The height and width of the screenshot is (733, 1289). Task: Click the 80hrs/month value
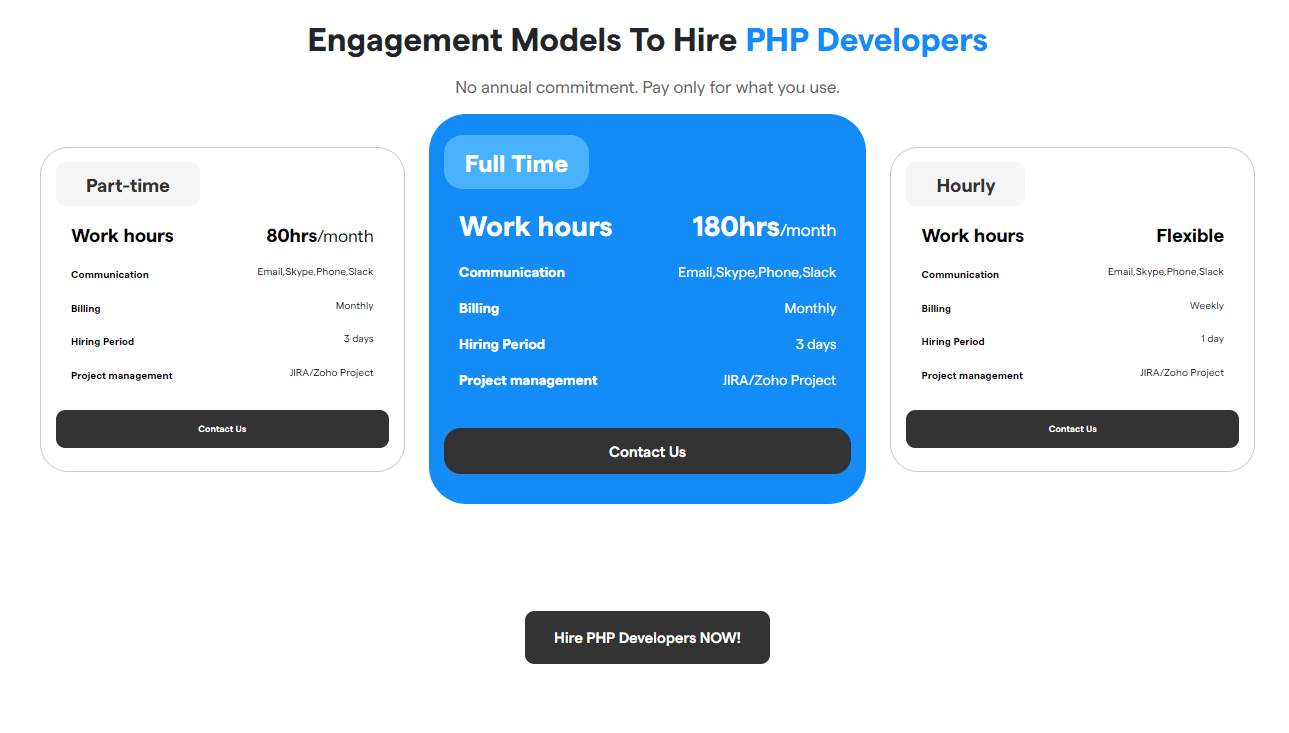[x=320, y=236]
